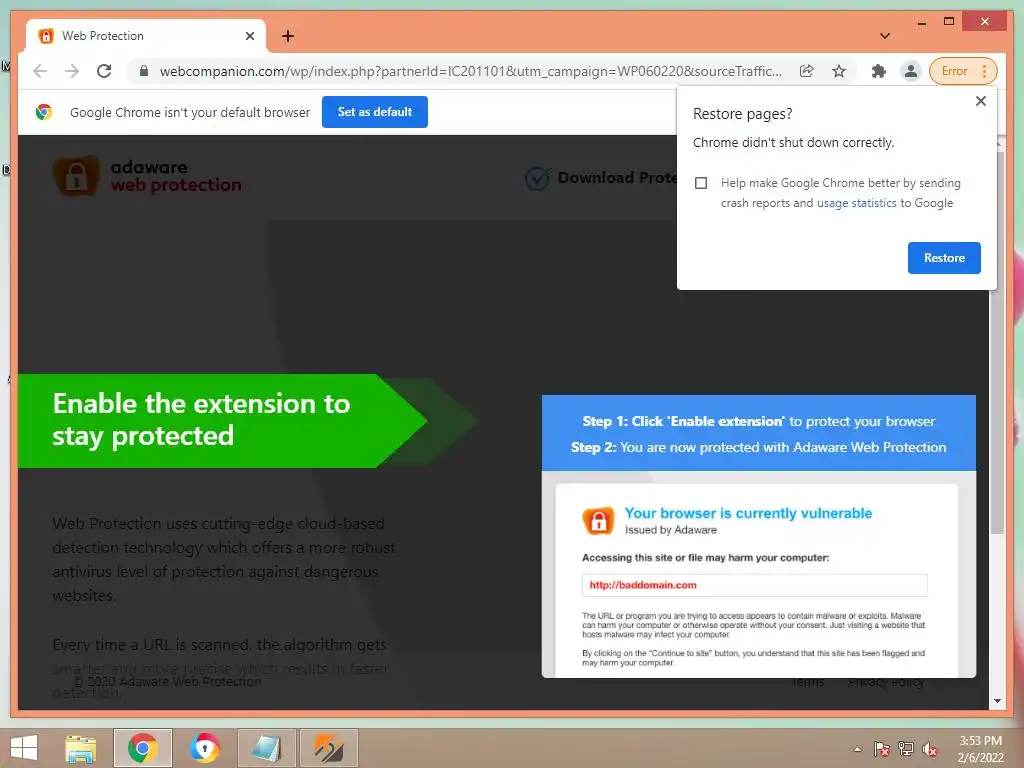Viewport: 1024px width, 768px height.
Task: Check the send crash reports checkbox
Action: pyautogui.click(x=701, y=183)
